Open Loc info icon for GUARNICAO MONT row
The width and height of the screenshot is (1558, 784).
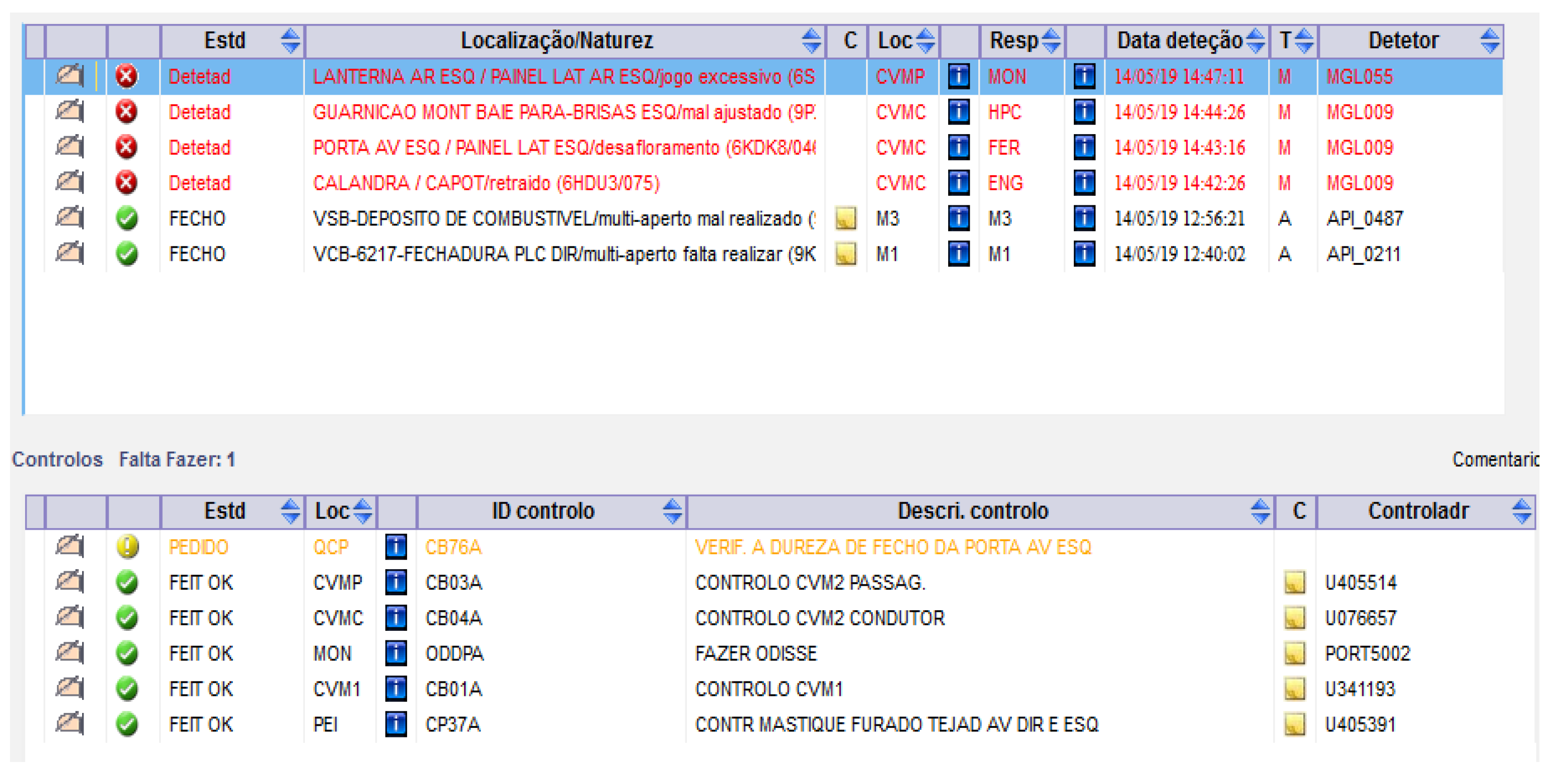(958, 112)
